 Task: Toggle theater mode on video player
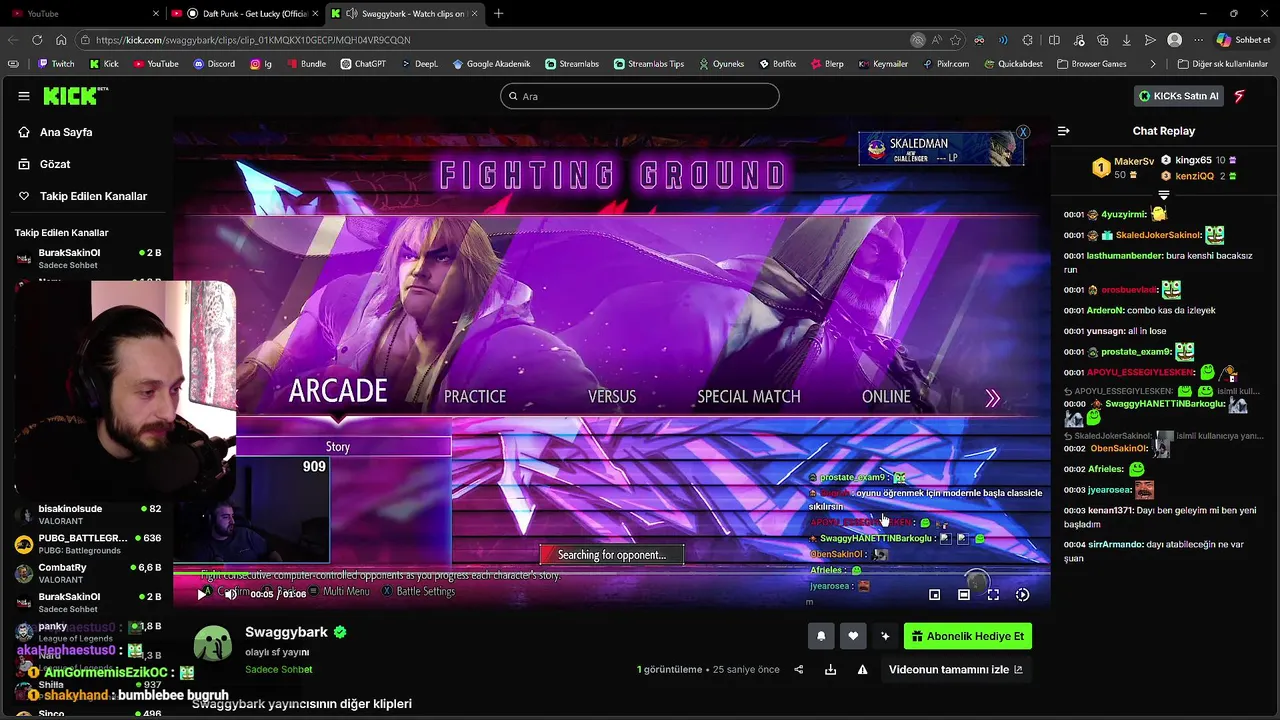coord(964,595)
